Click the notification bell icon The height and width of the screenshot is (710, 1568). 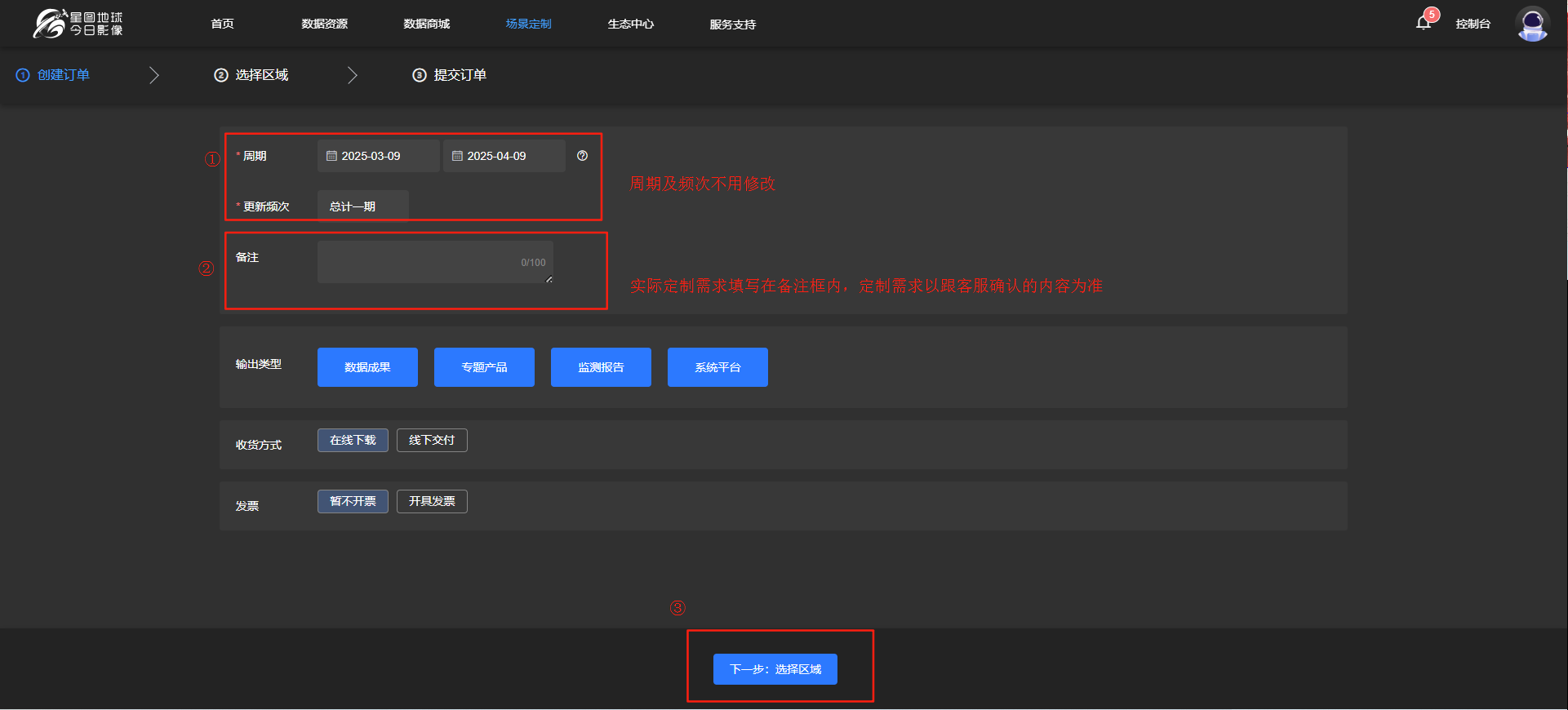pos(1424,23)
